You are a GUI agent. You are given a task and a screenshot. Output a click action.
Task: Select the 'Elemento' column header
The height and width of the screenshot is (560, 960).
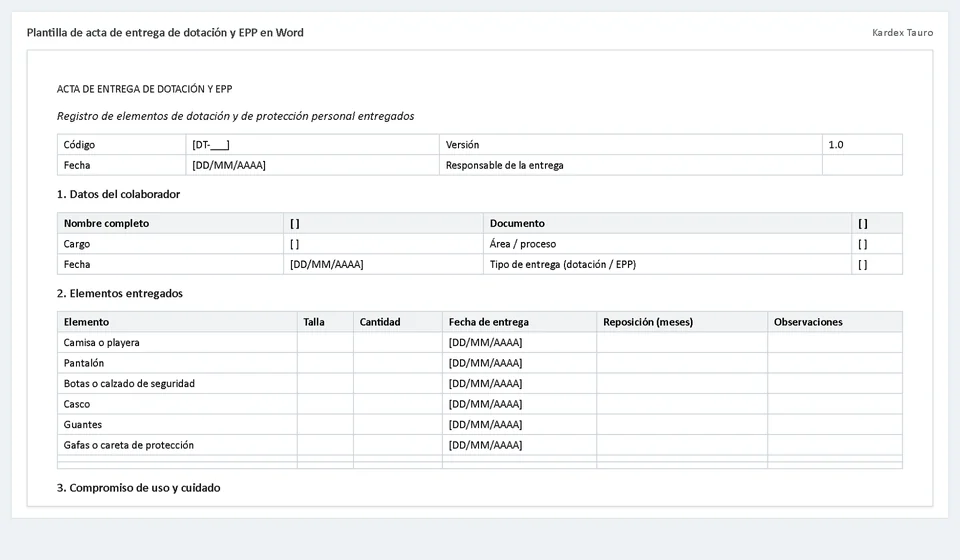pyautogui.click(x=177, y=322)
